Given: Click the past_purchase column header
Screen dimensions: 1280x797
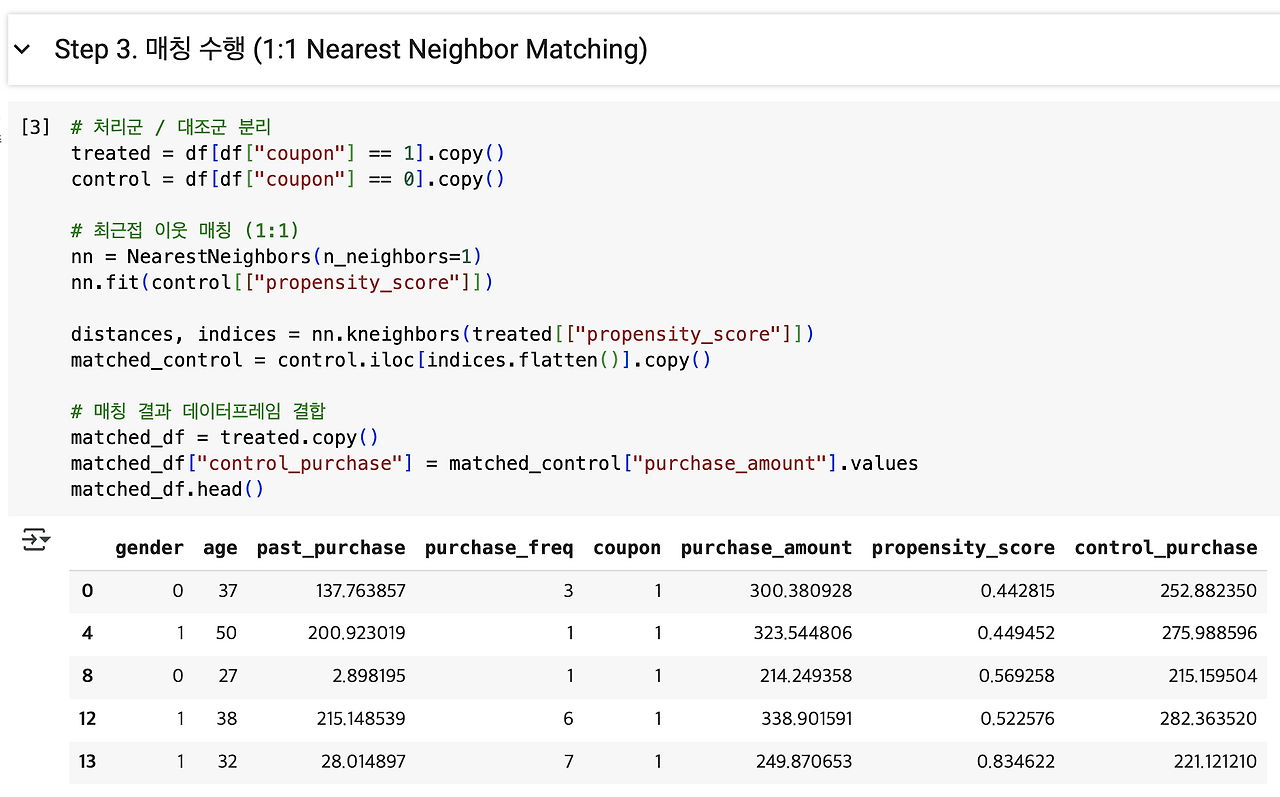Looking at the screenshot, I should point(331,548).
